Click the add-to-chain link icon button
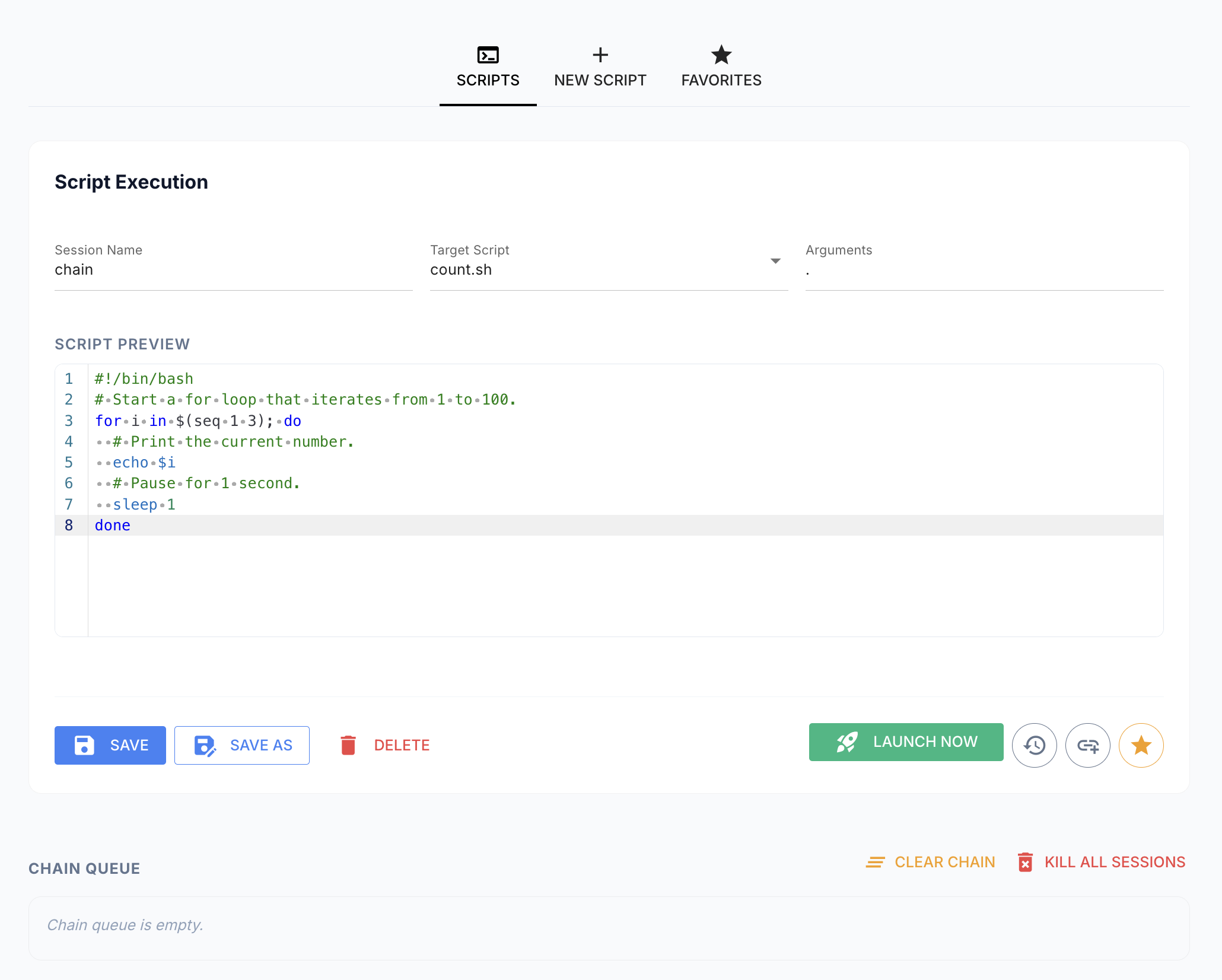Viewport: 1222px width, 980px height. click(x=1088, y=746)
